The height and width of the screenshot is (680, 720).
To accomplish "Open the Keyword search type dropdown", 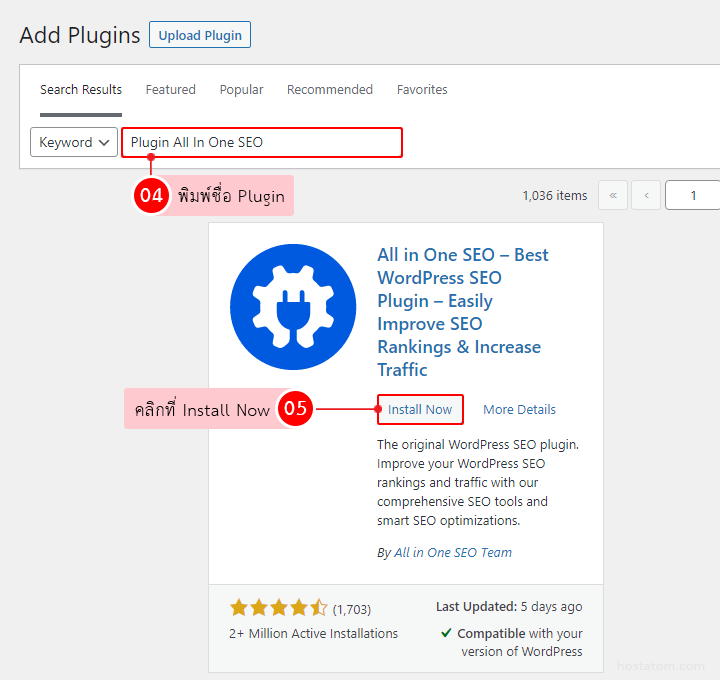I will point(74,142).
